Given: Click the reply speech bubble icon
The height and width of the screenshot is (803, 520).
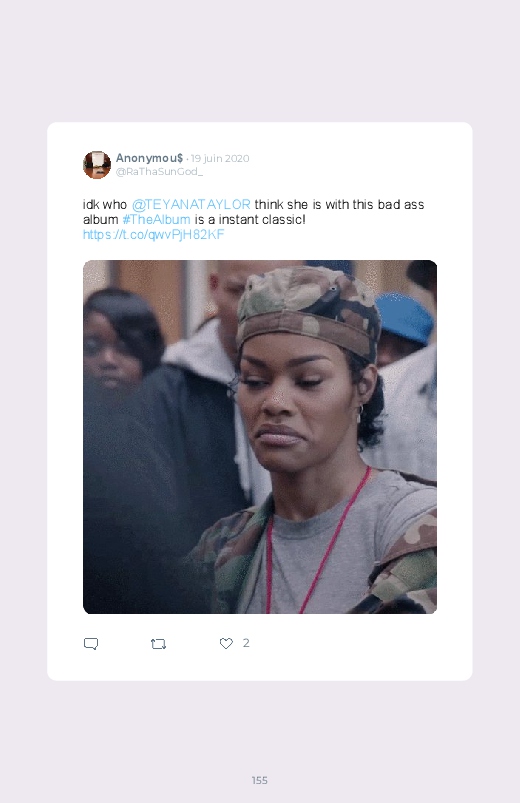Looking at the screenshot, I should click(91, 644).
